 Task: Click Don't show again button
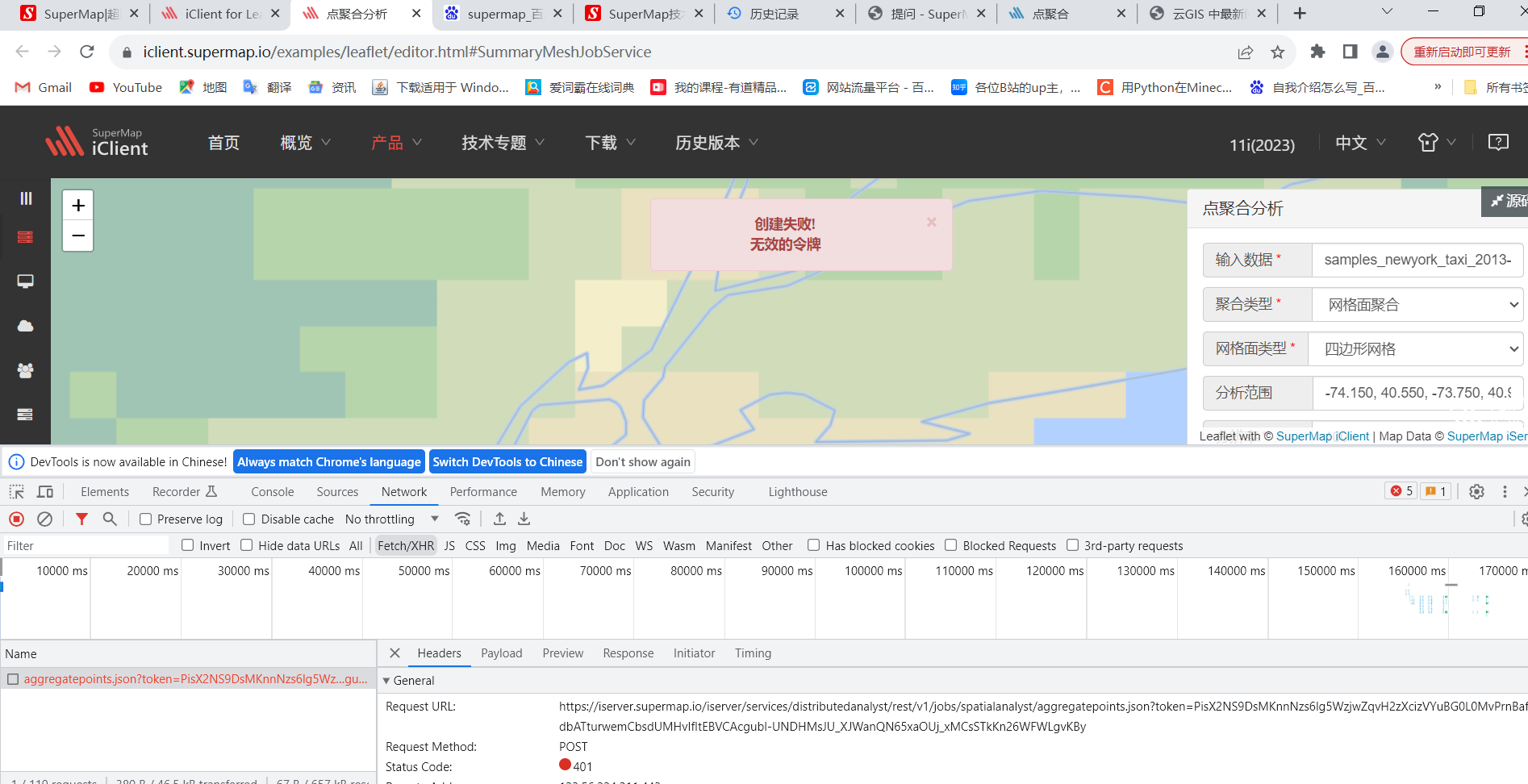pos(643,461)
